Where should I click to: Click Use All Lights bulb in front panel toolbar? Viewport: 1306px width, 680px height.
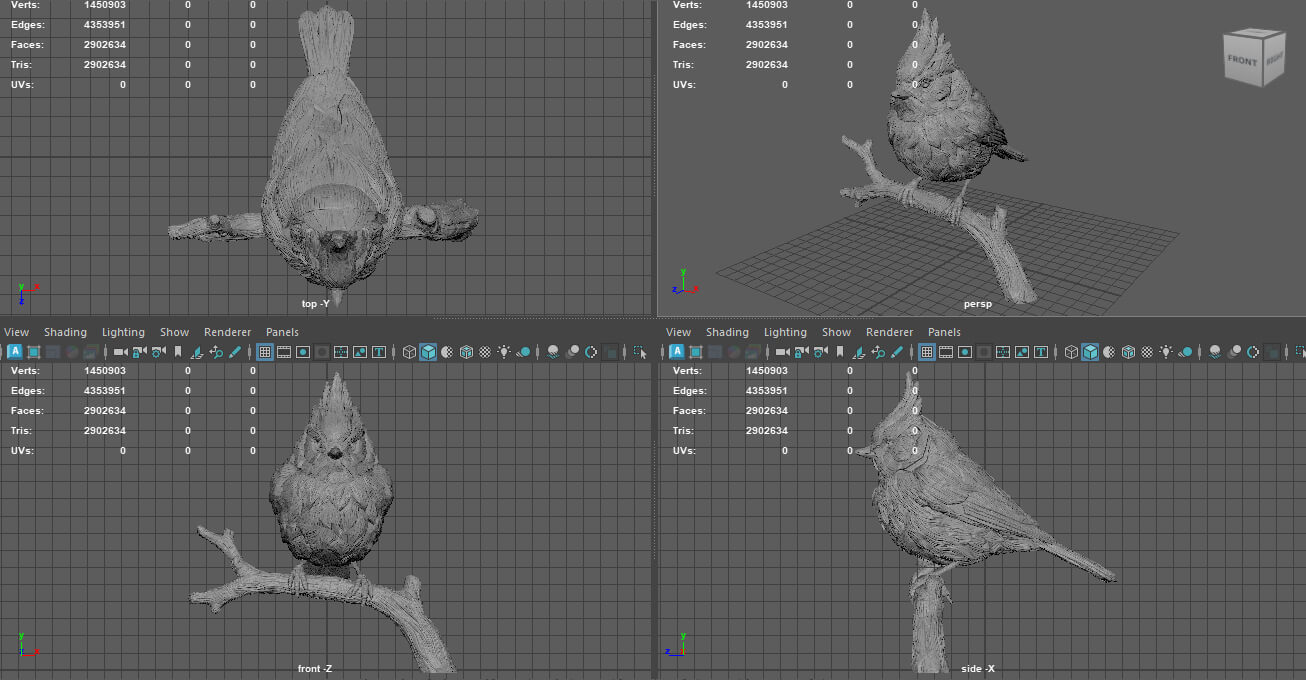tap(504, 352)
